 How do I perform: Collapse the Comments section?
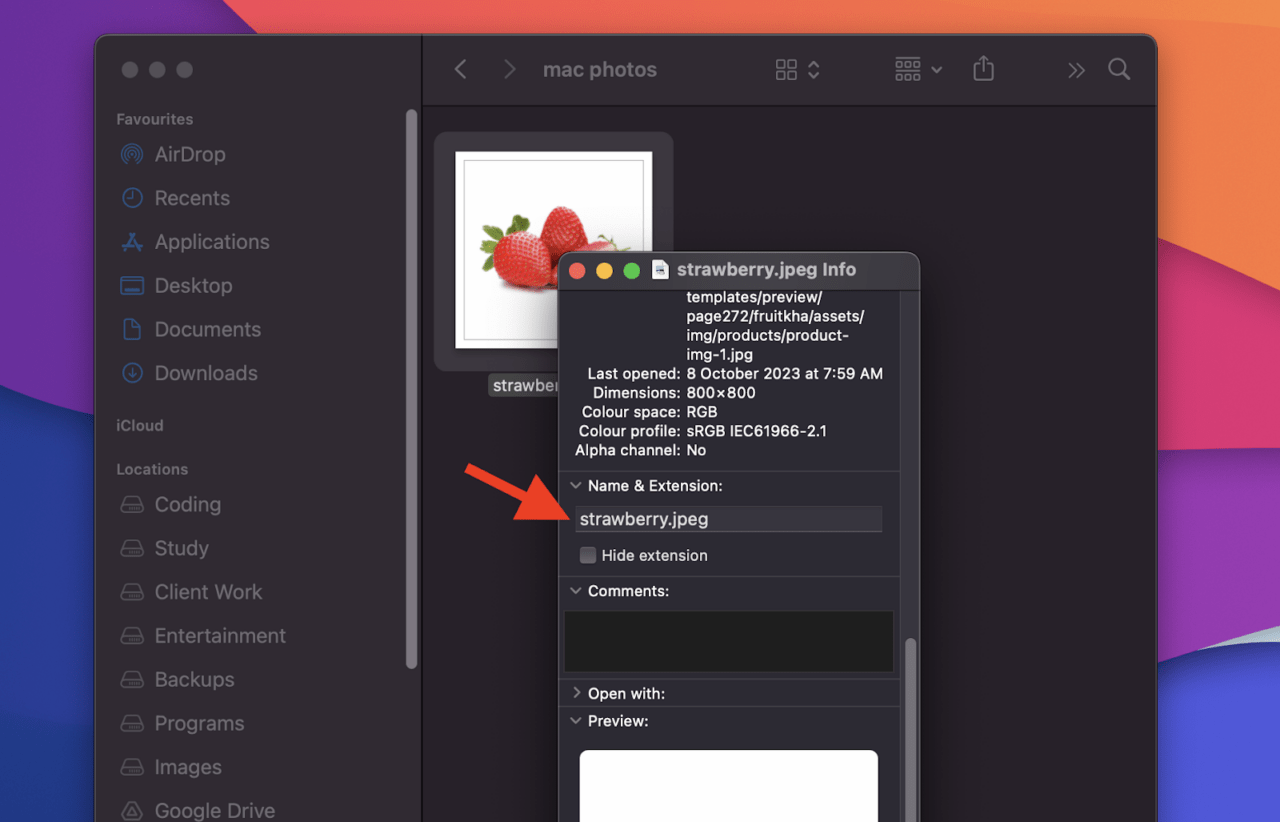click(576, 591)
